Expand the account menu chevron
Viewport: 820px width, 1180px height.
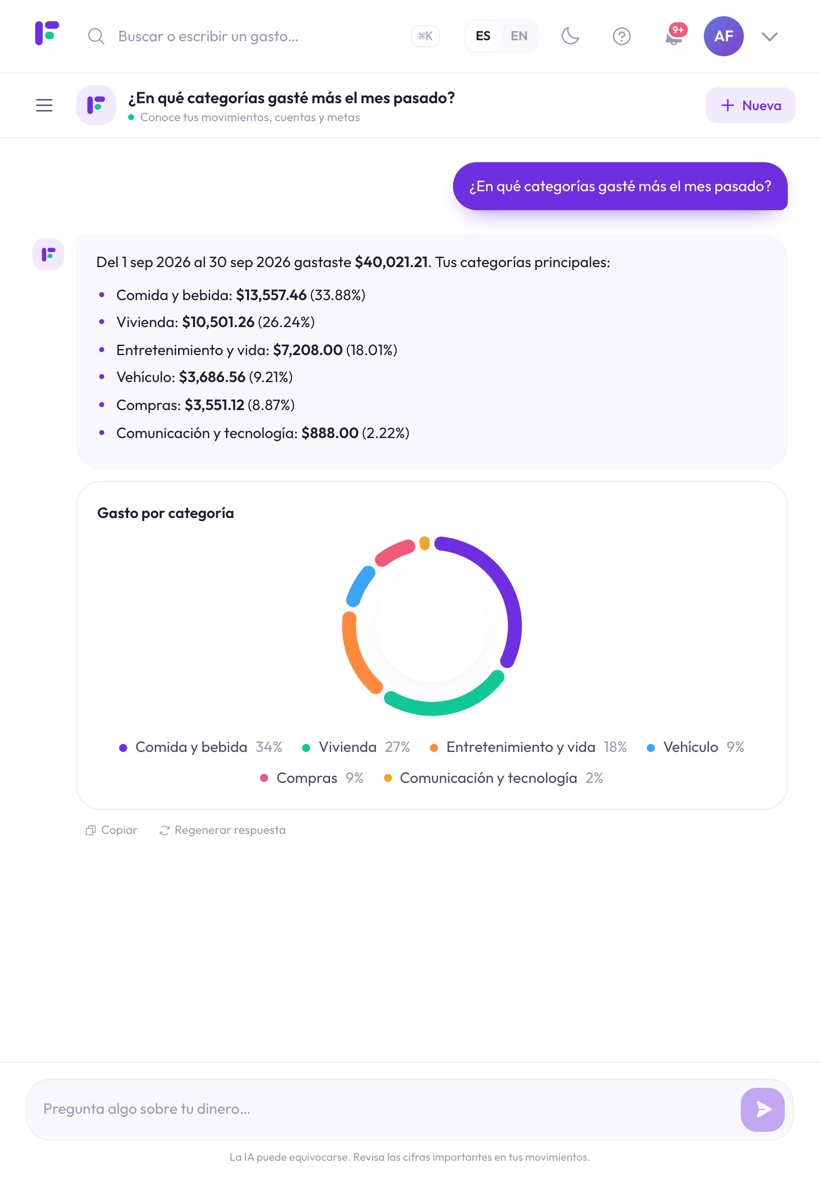coord(770,36)
